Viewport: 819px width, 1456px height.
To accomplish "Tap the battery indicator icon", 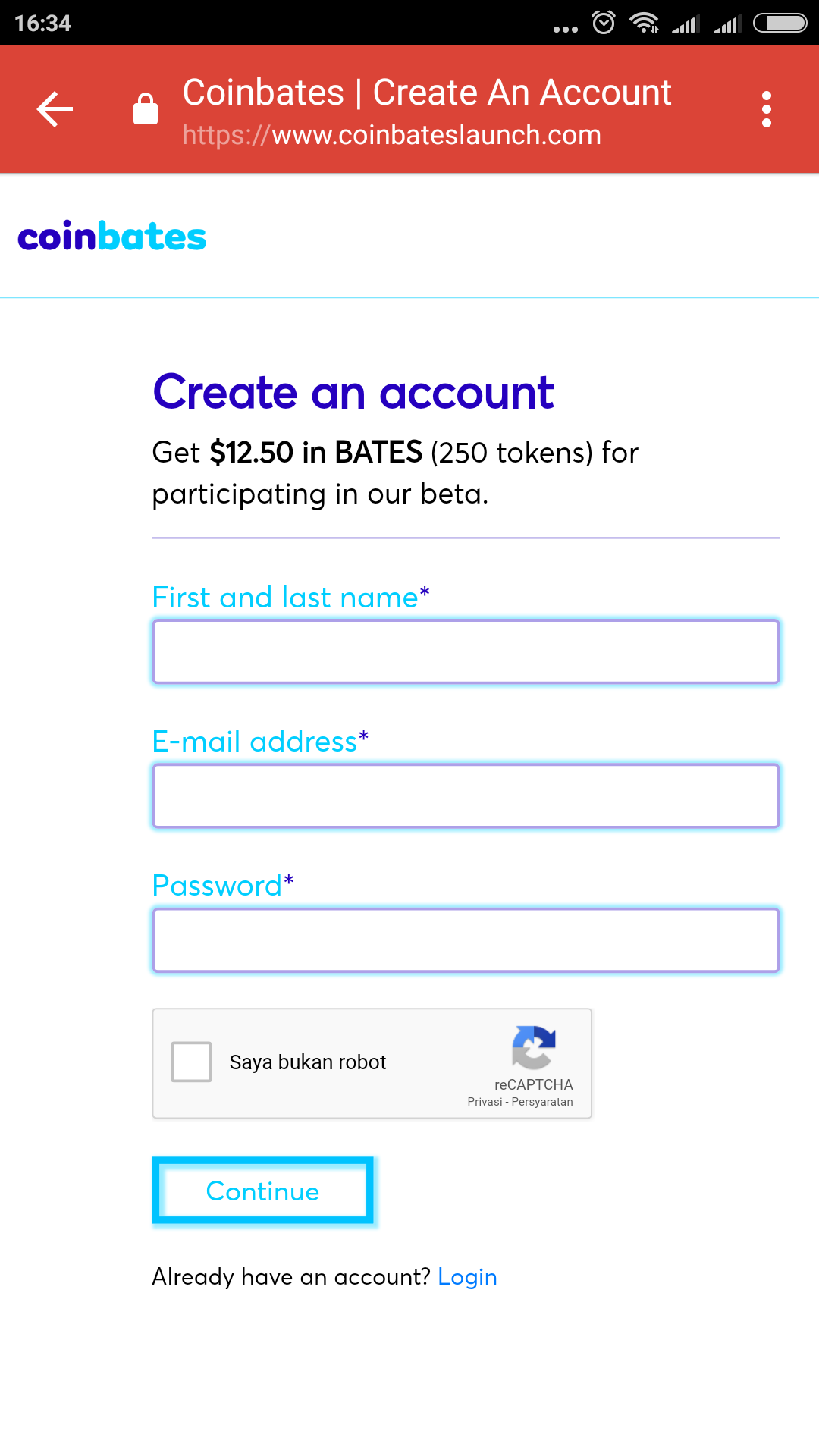I will pos(780,23).
